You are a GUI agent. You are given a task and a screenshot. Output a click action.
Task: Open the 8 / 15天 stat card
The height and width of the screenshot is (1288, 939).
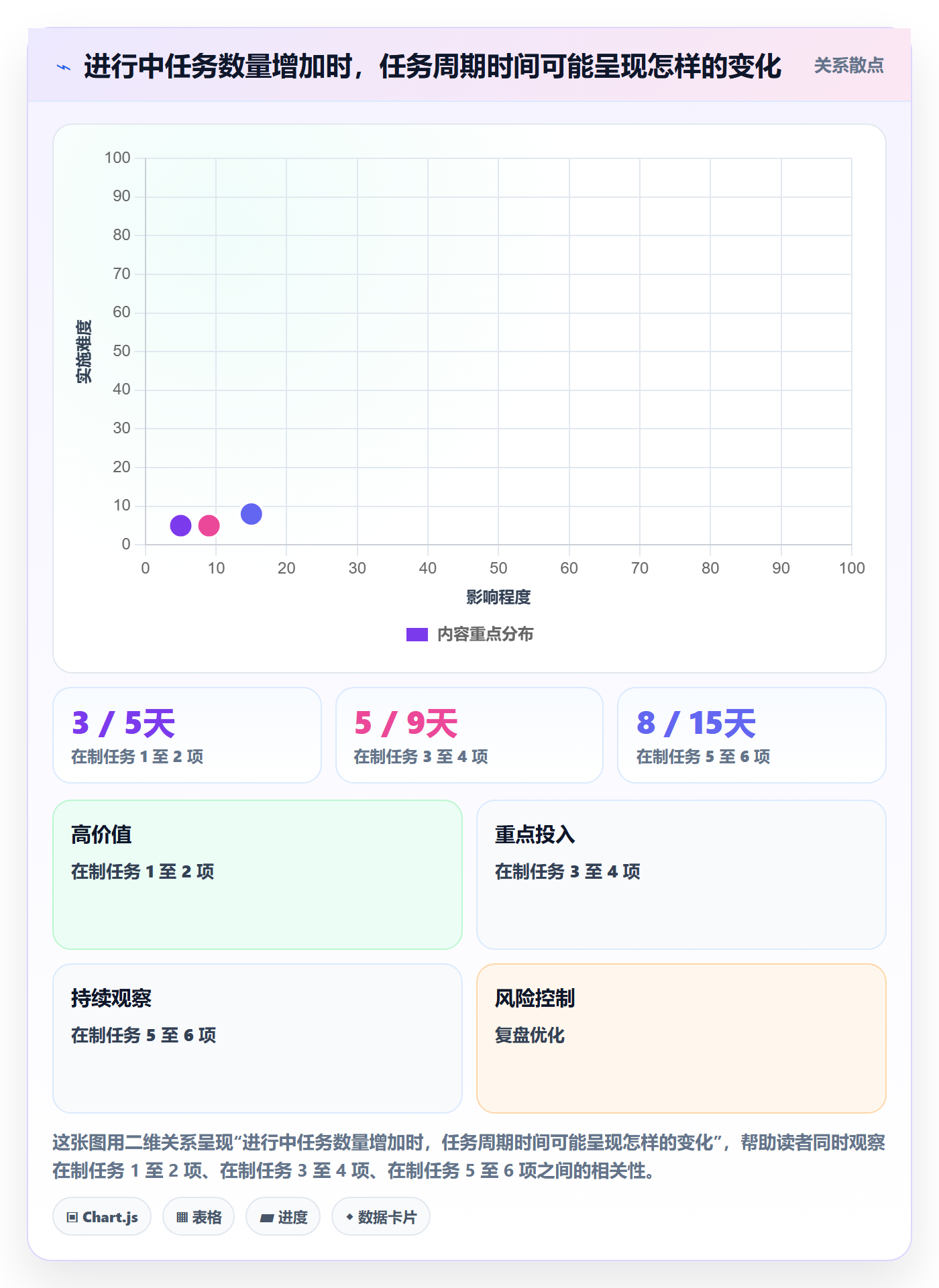coord(752,735)
